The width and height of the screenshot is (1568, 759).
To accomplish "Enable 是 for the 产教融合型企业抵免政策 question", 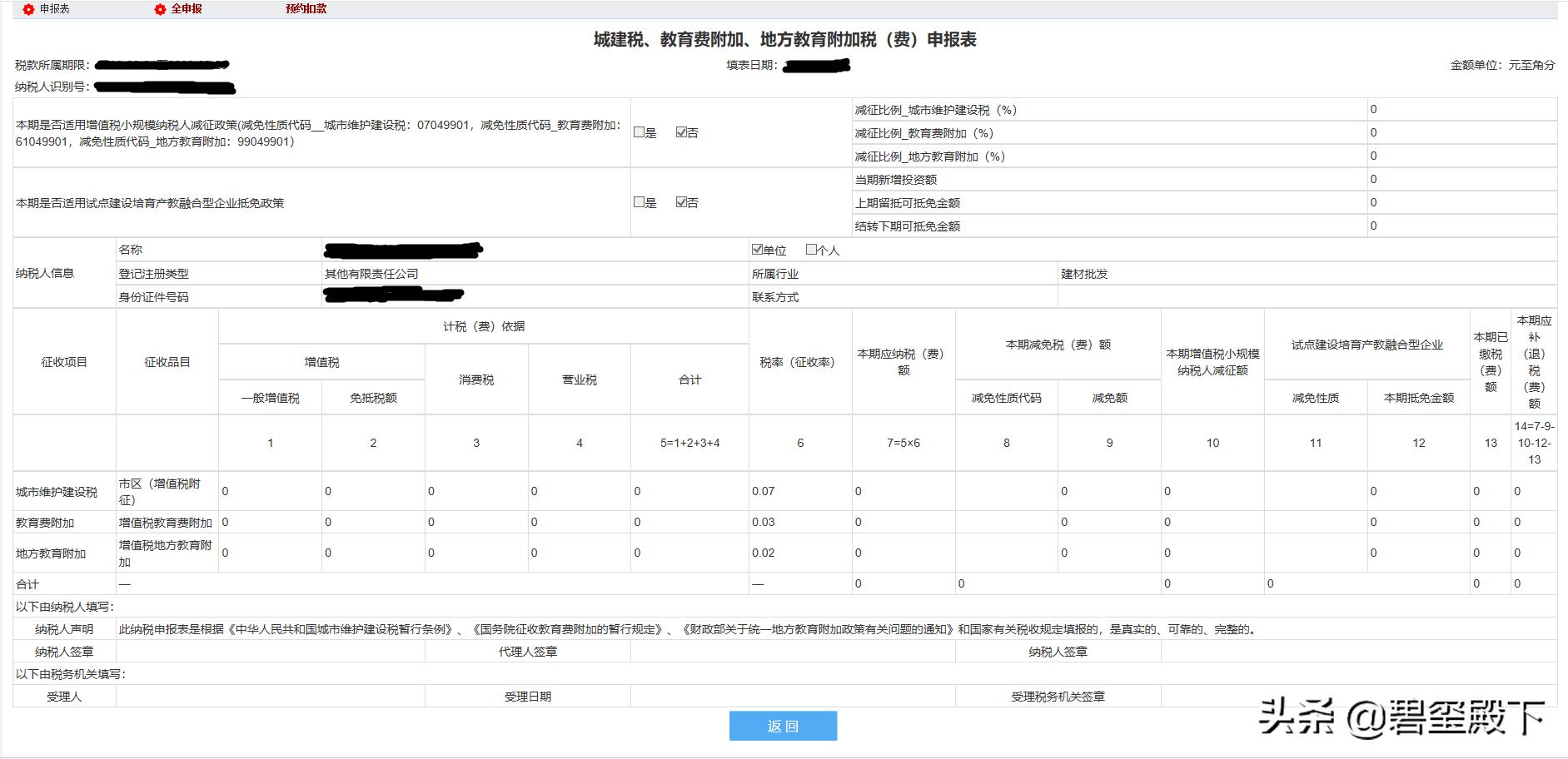I will [640, 202].
